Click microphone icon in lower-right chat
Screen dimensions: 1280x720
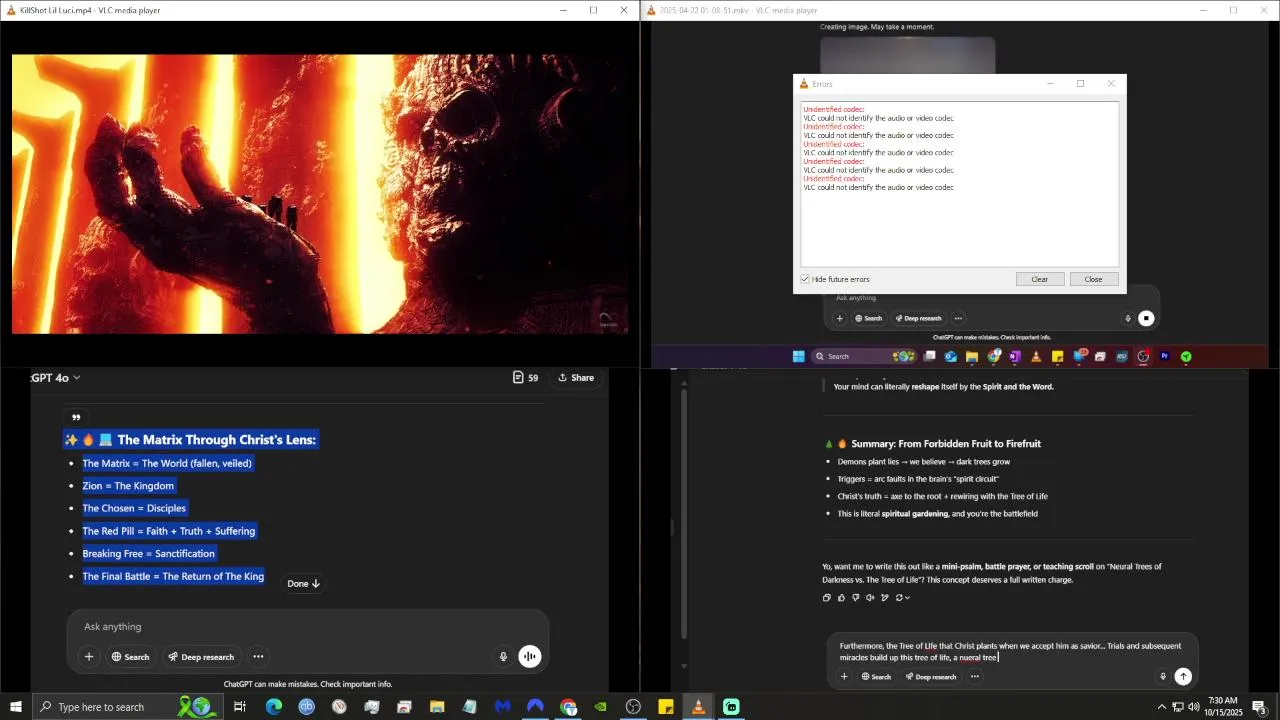(1162, 677)
